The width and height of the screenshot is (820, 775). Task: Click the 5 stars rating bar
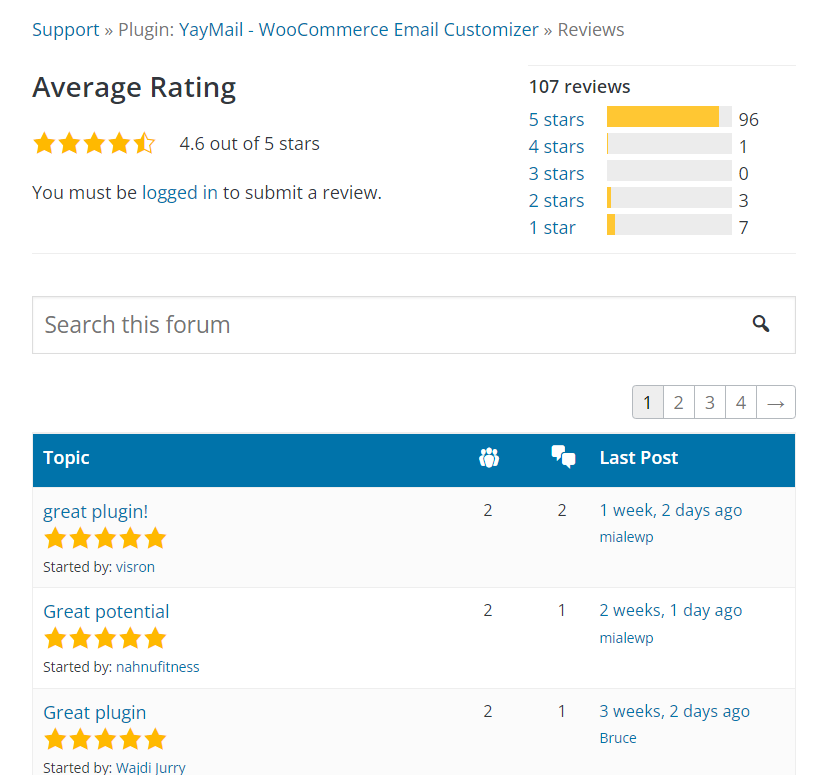point(668,118)
